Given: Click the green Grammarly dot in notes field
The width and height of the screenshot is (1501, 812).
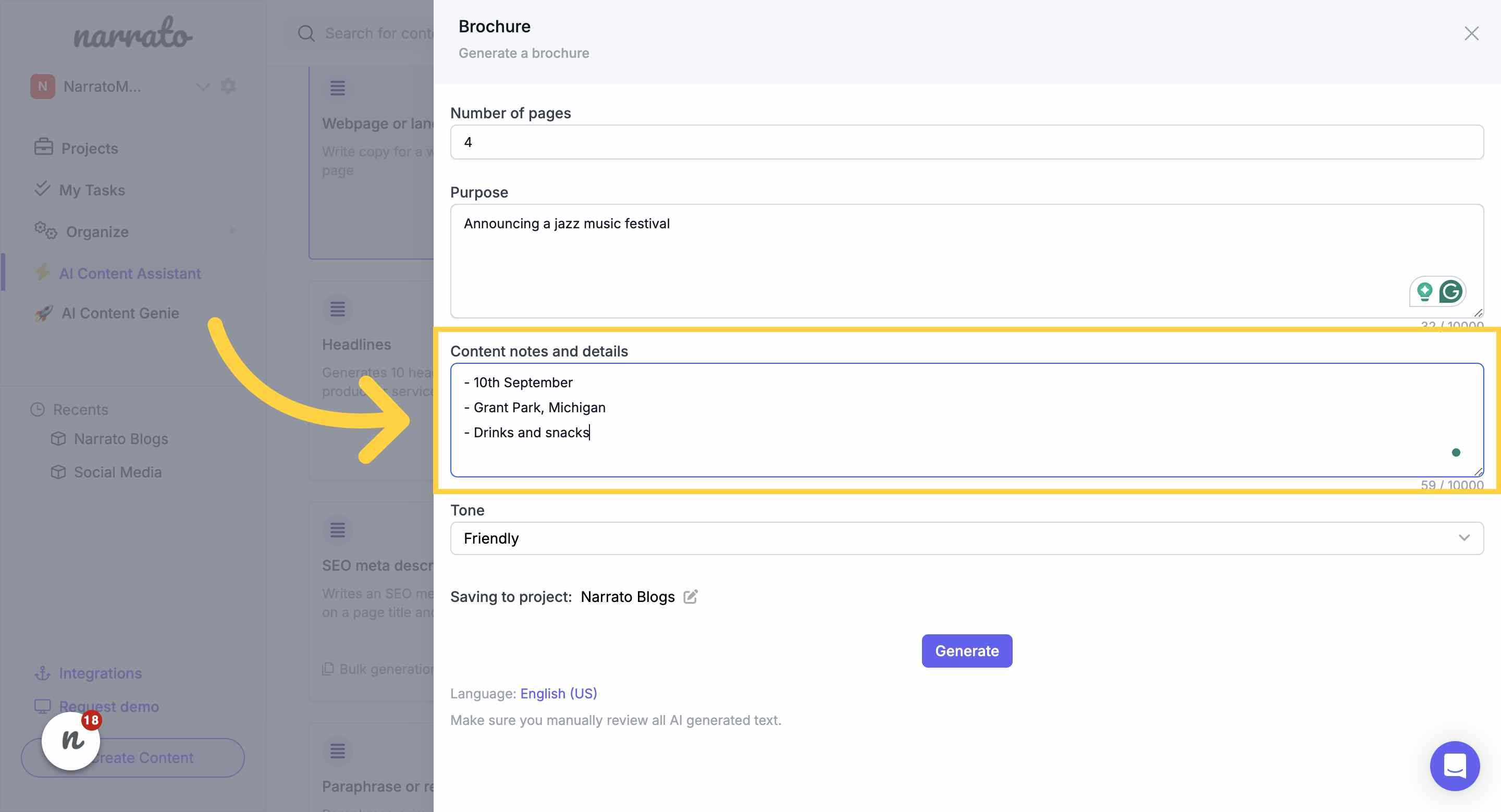Looking at the screenshot, I should [1456, 452].
